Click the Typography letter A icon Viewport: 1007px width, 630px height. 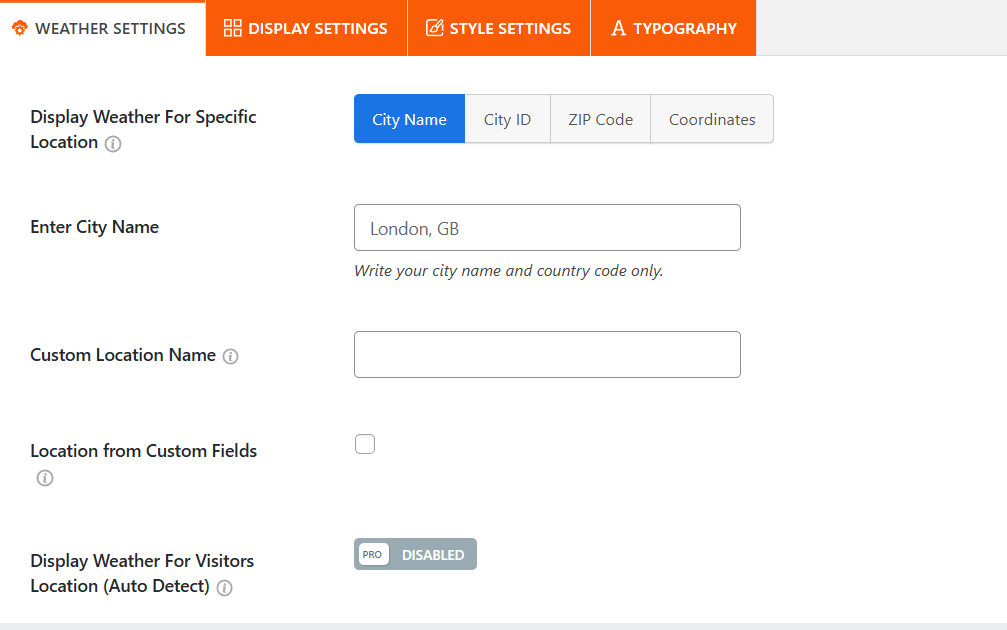coord(618,28)
